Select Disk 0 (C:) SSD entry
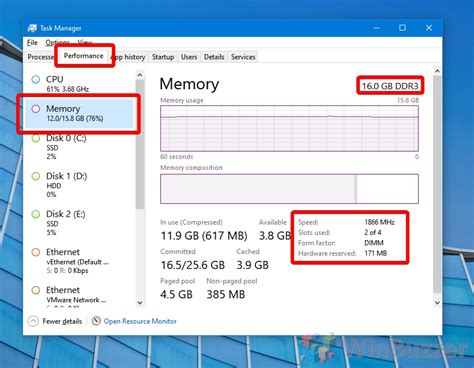This screenshot has width=474, height=368. tap(79, 147)
